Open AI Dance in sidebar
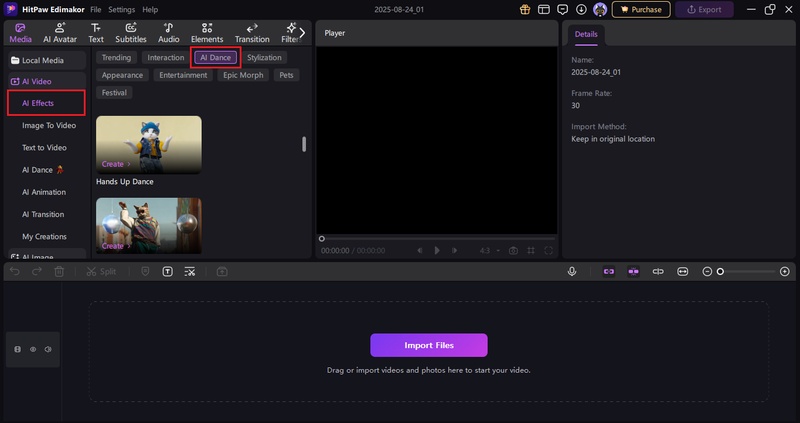The height and width of the screenshot is (423, 800). tap(43, 170)
